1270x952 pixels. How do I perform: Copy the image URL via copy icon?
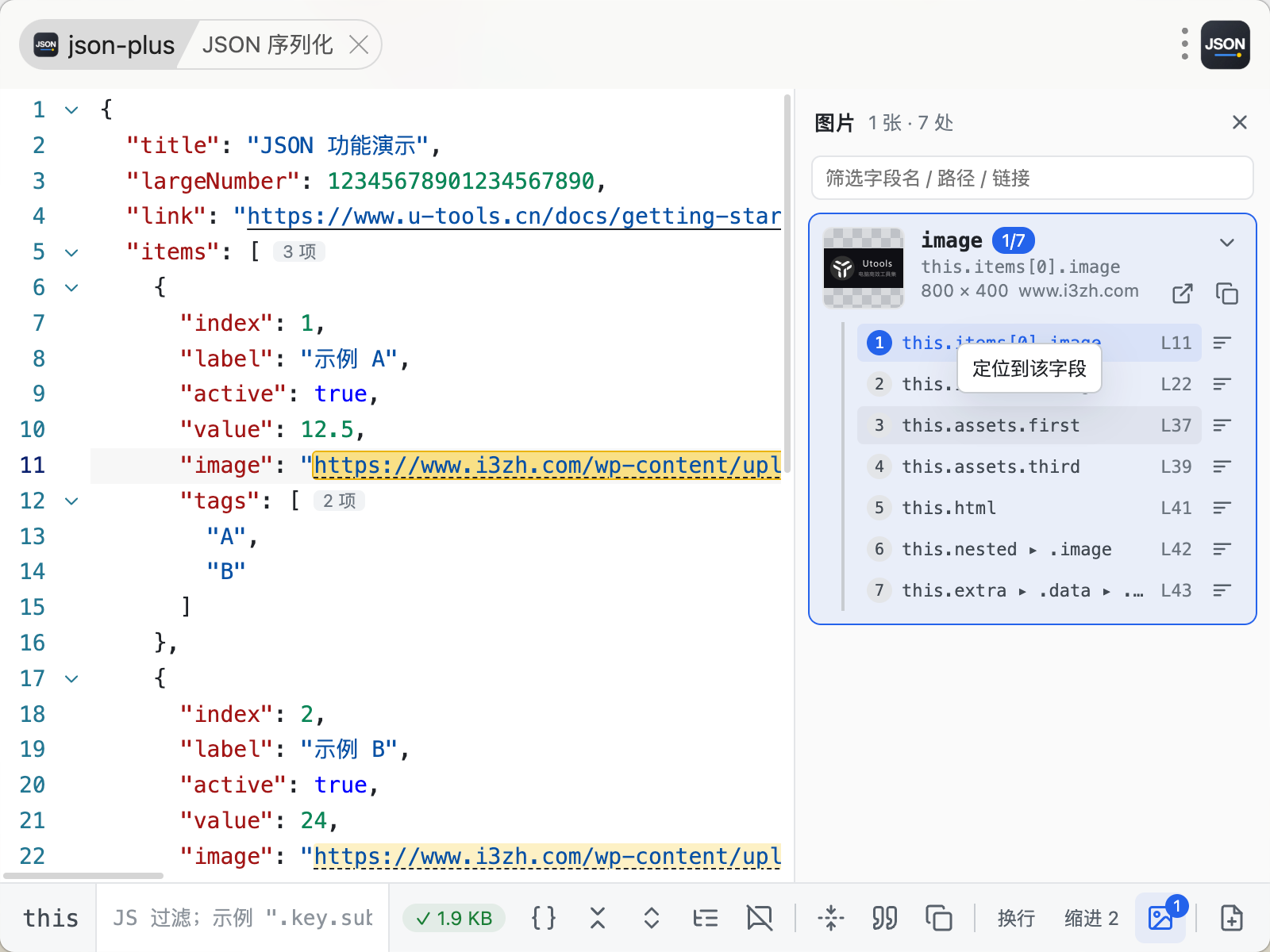[1227, 294]
